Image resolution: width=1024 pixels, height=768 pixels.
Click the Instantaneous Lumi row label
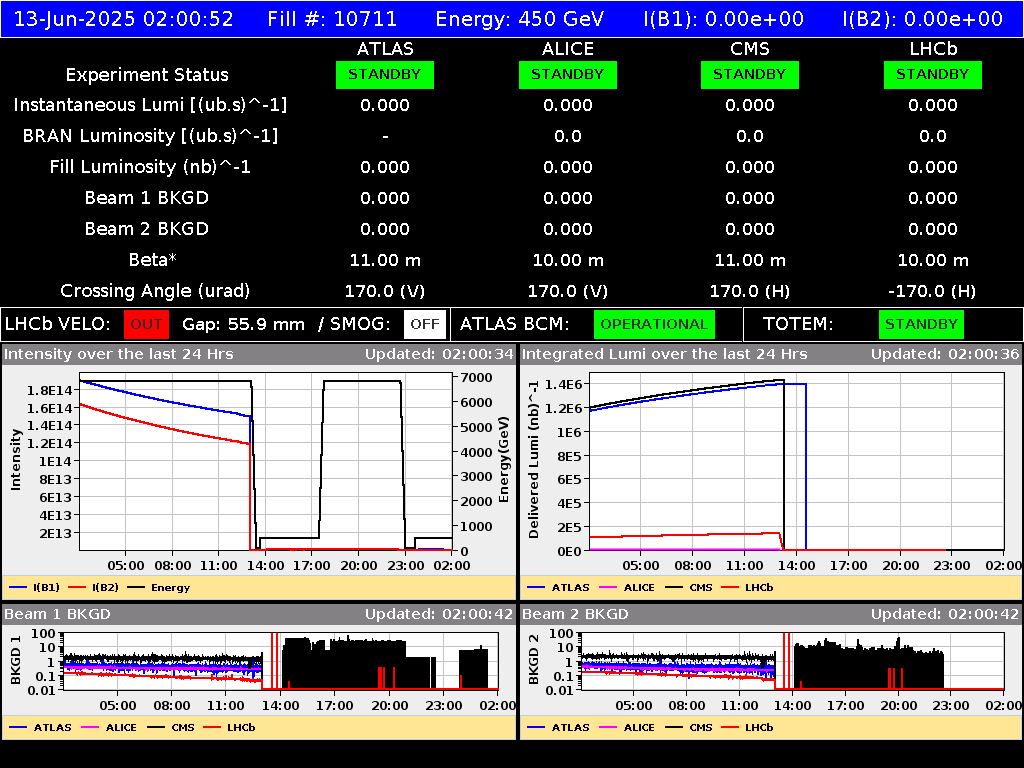[150, 105]
